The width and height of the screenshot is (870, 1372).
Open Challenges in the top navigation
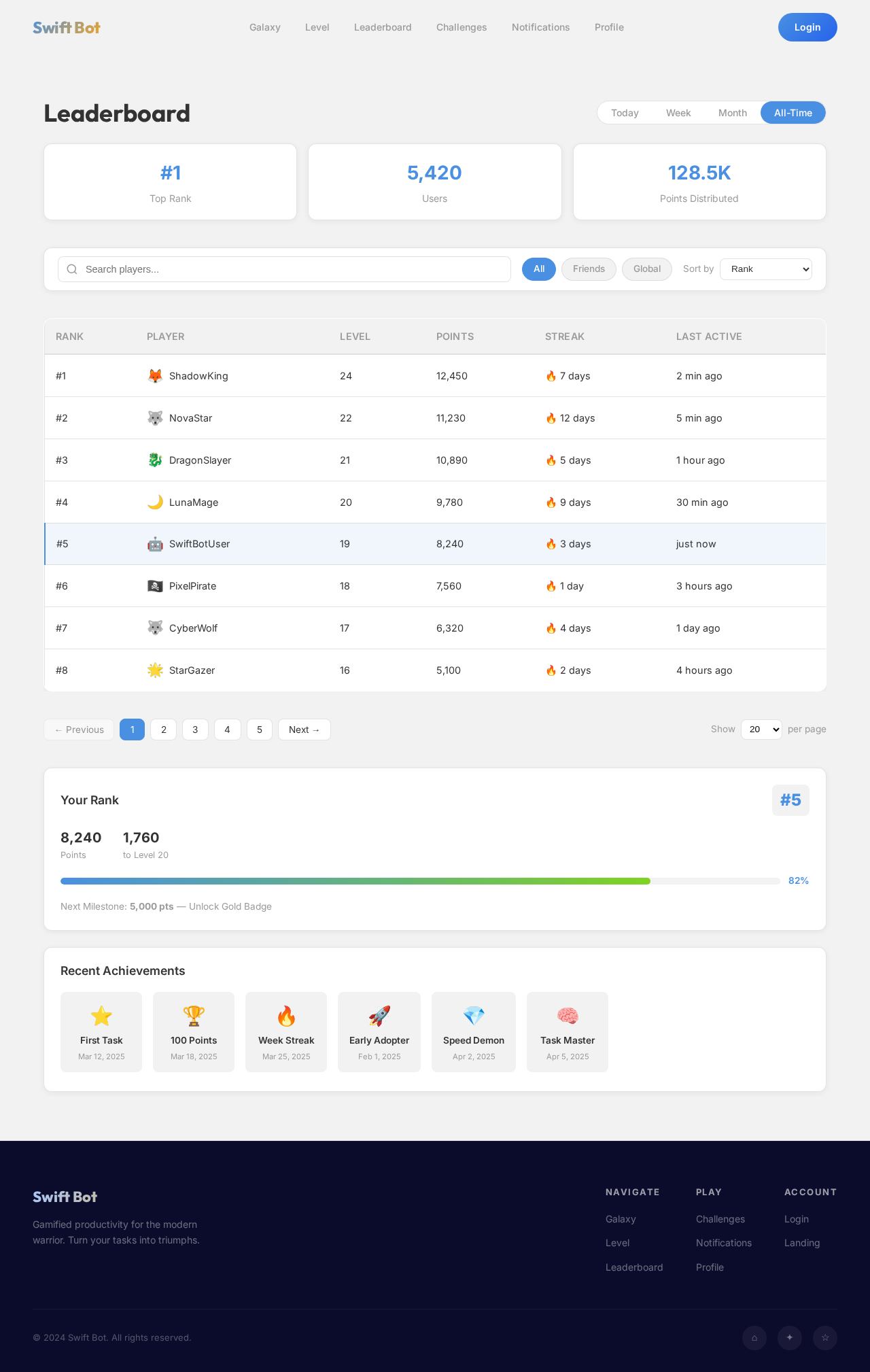pos(462,27)
